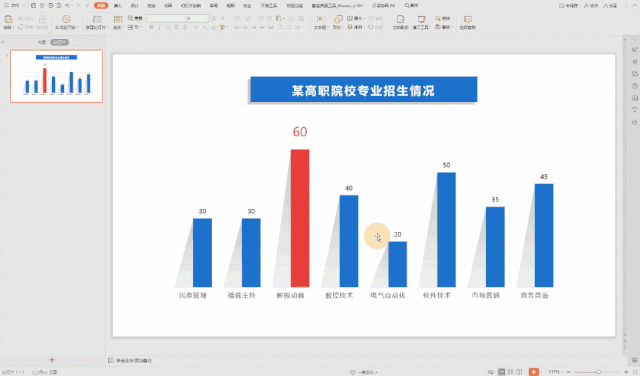Click the Share button at top right
This screenshot has width=640, height=376.
[x=610, y=6]
